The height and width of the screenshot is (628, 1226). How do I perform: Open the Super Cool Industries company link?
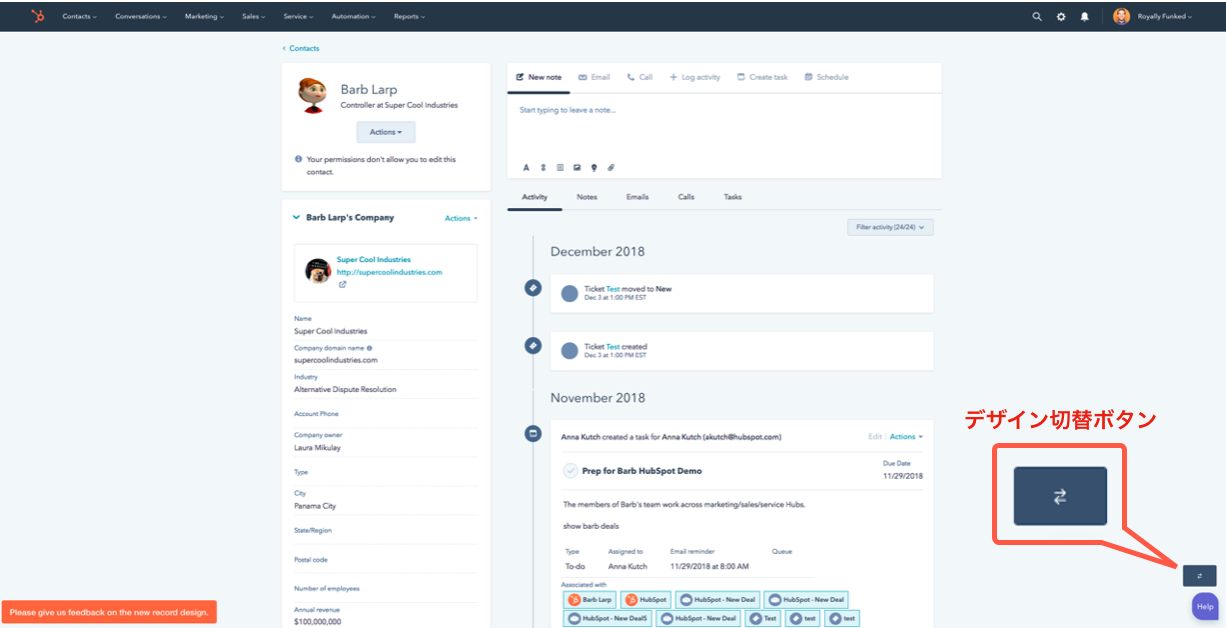tap(373, 260)
